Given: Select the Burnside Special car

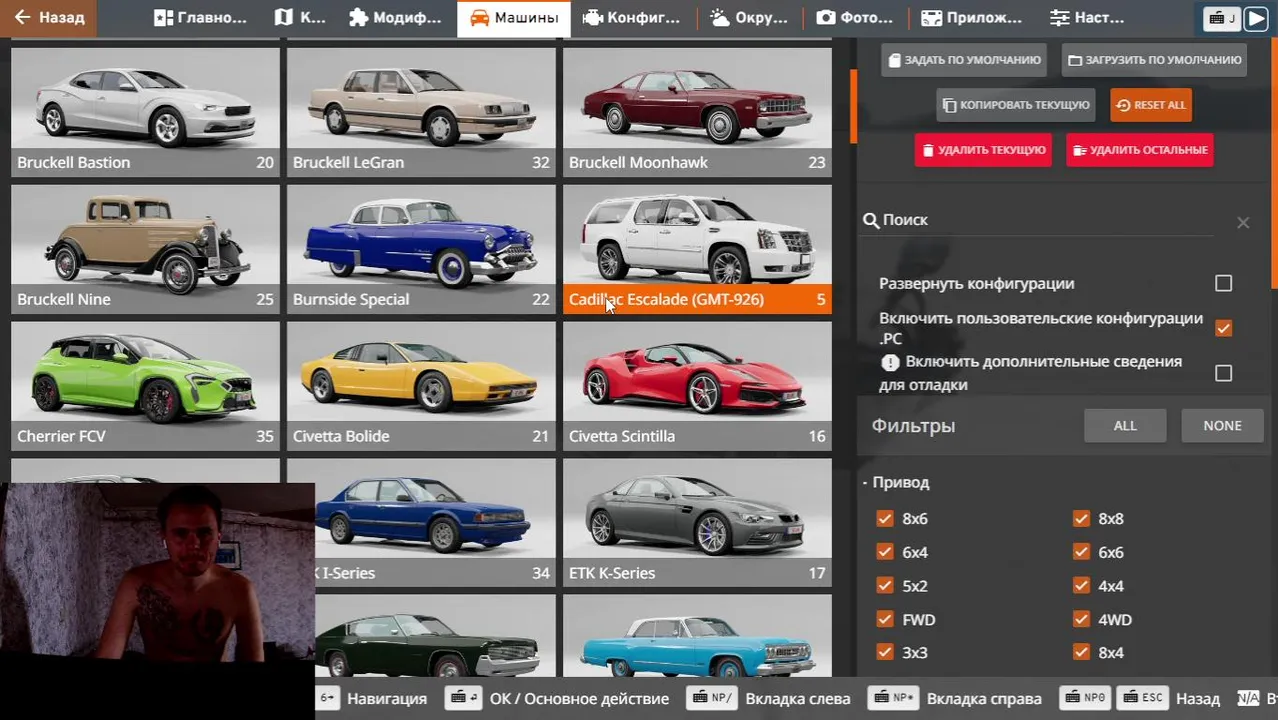Looking at the screenshot, I should (421, 249).
